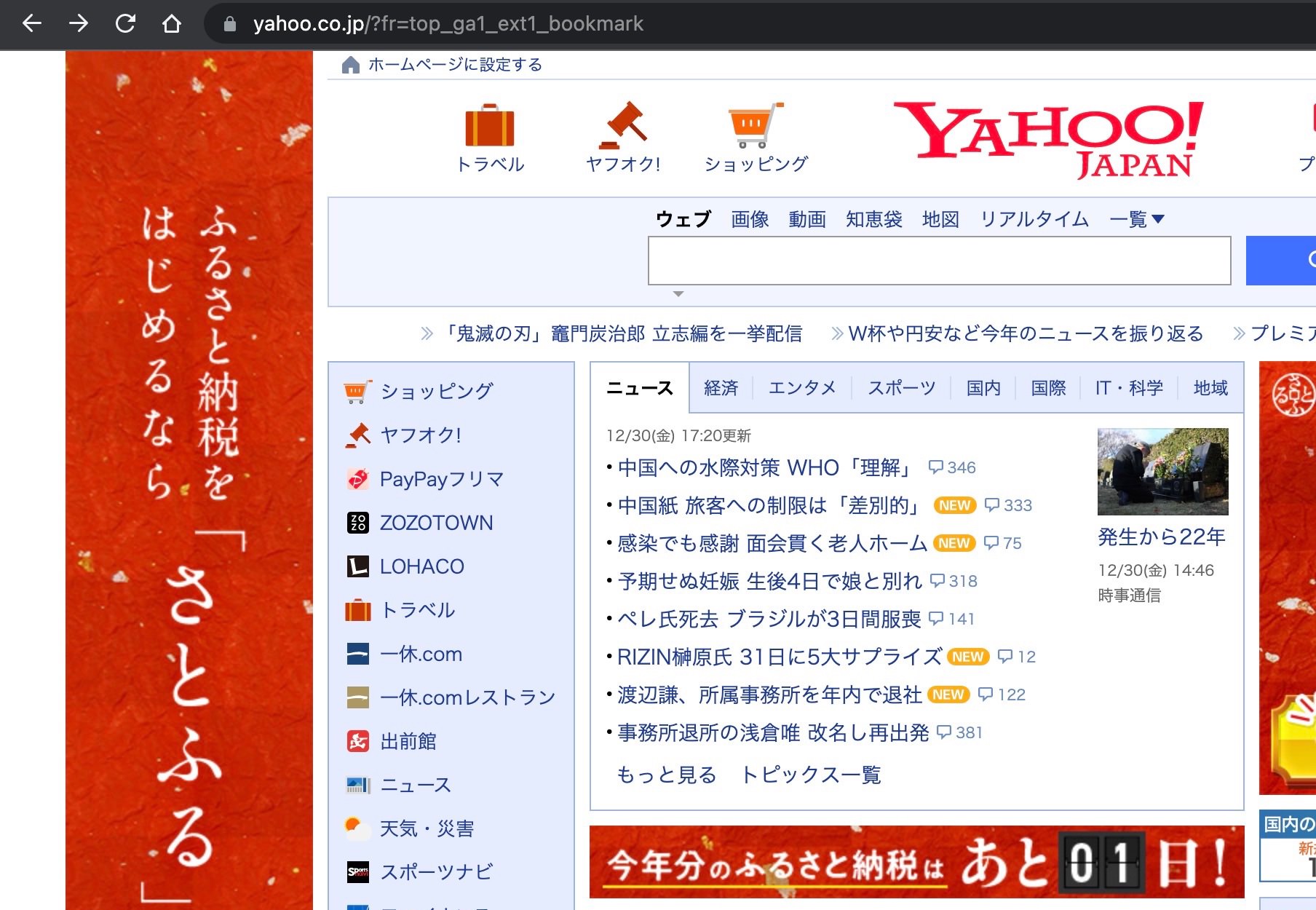Switch to 経済 news tab
1316x910 pixels.
click(721, 388)
